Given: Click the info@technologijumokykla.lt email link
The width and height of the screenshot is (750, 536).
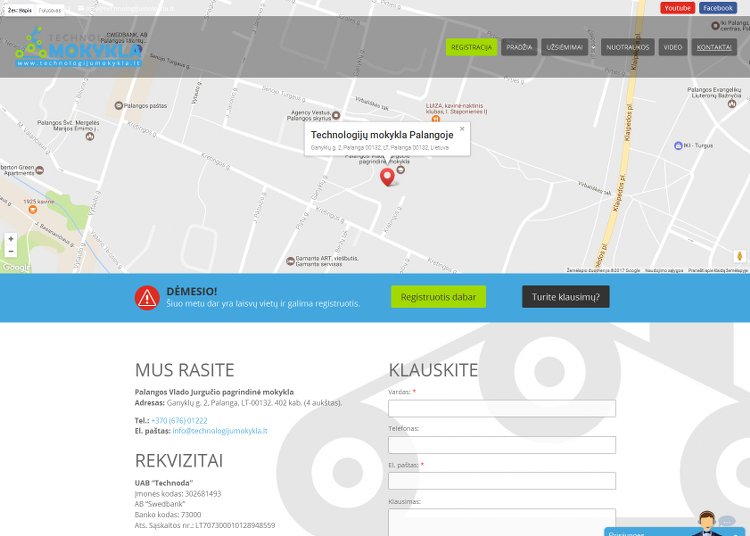Looking at the screenshot, I should (x=220, y=431).
